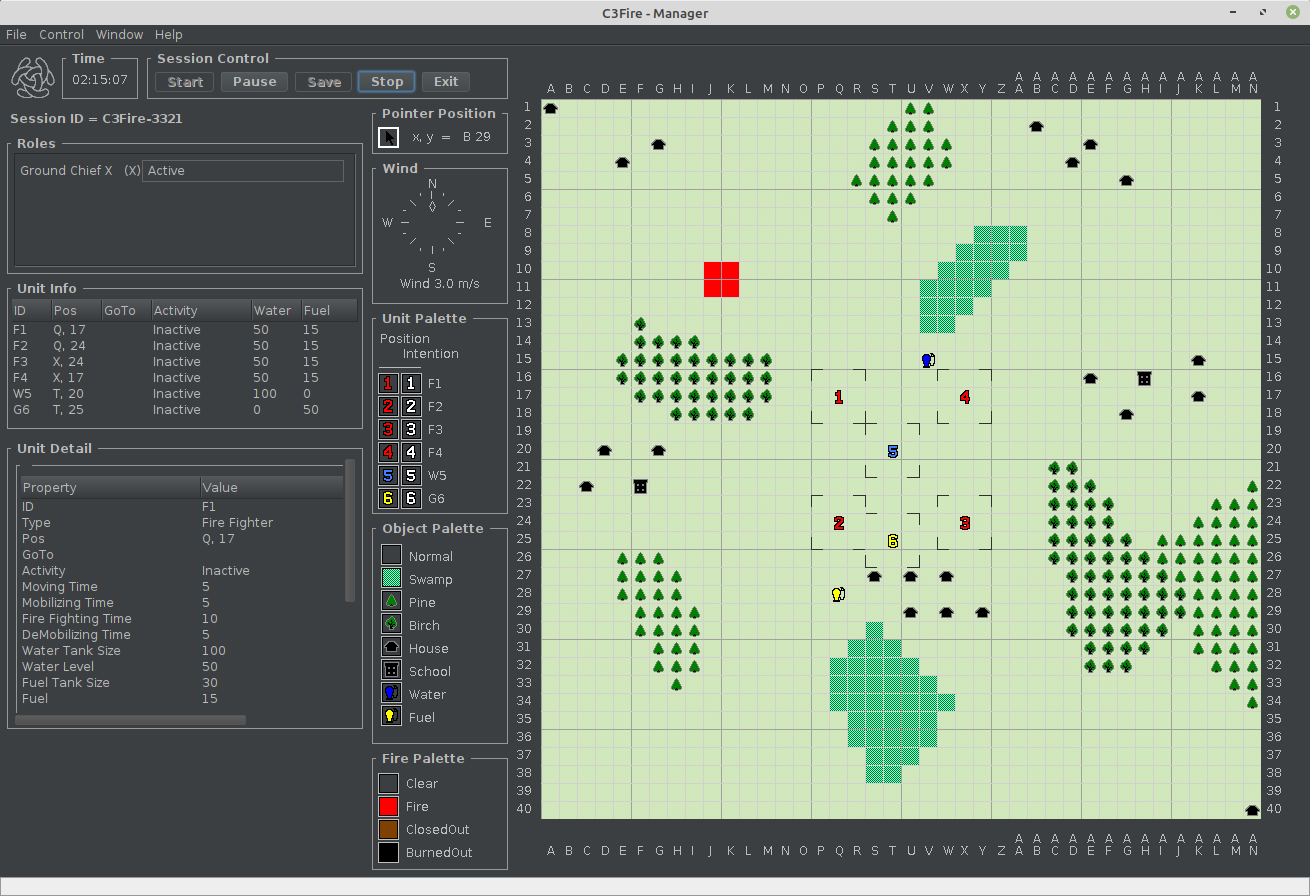
Task: Click the Fire Fighting Time property row
Action: coord(180,619)
